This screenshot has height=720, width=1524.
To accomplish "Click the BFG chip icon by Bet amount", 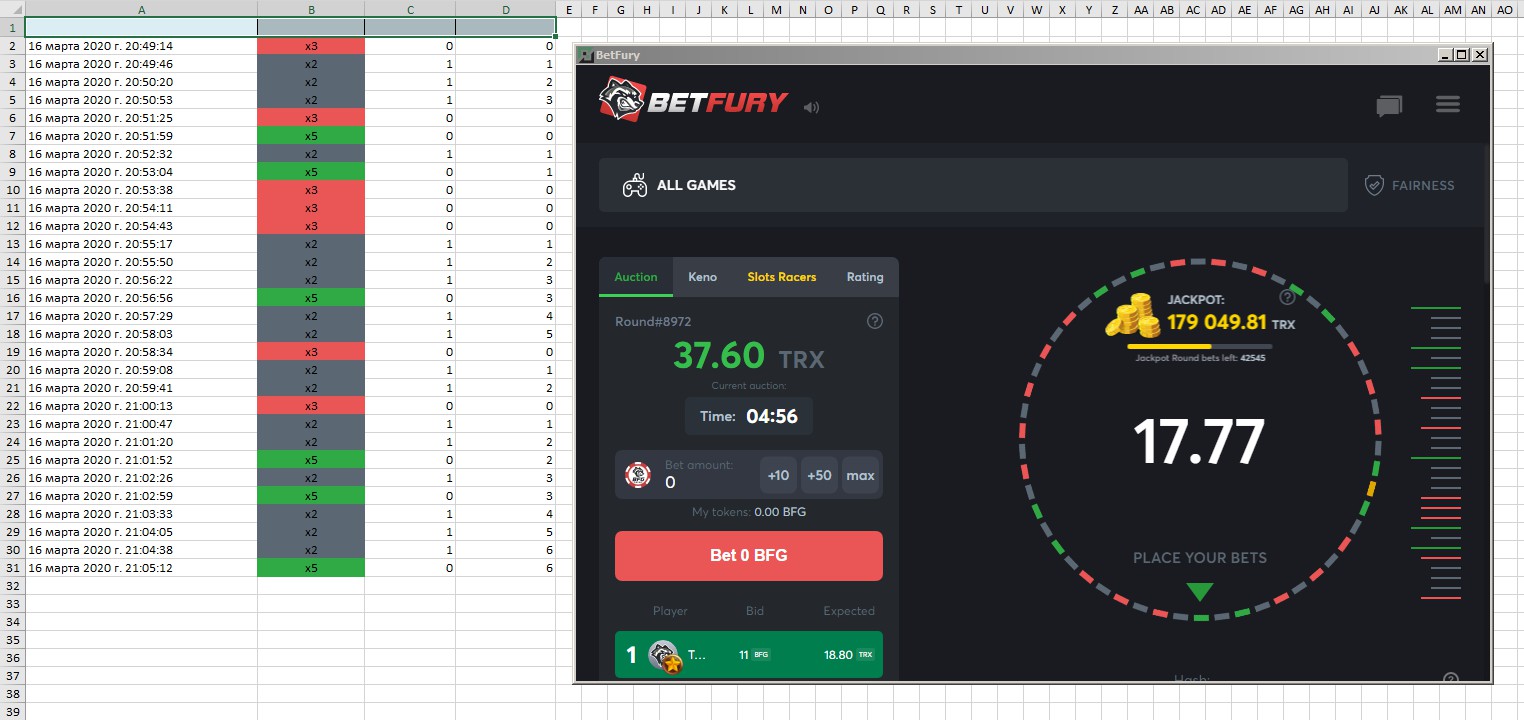I will point(638,475).
